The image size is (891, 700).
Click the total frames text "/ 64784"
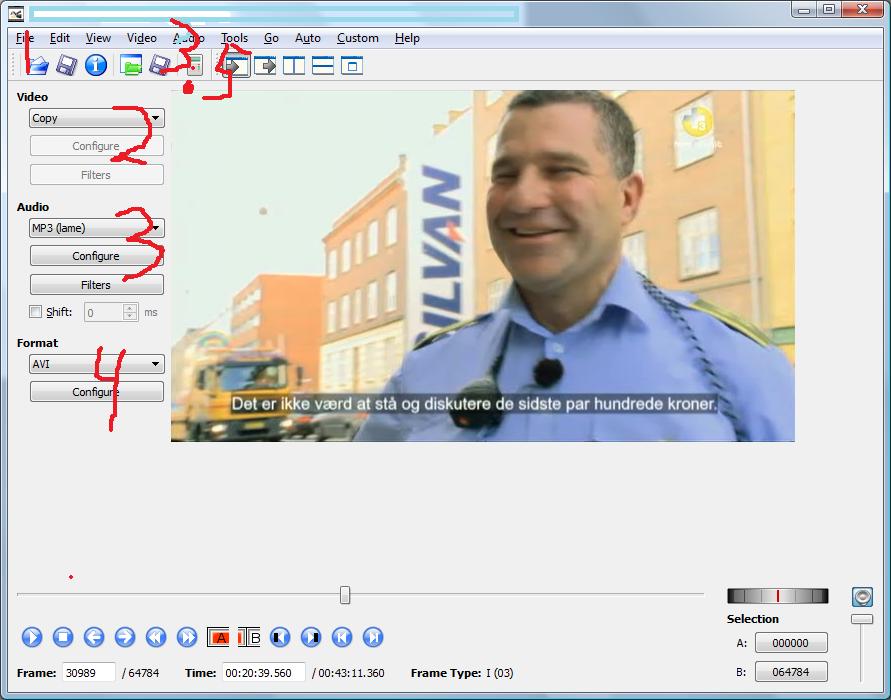click(x=141, y=673)
